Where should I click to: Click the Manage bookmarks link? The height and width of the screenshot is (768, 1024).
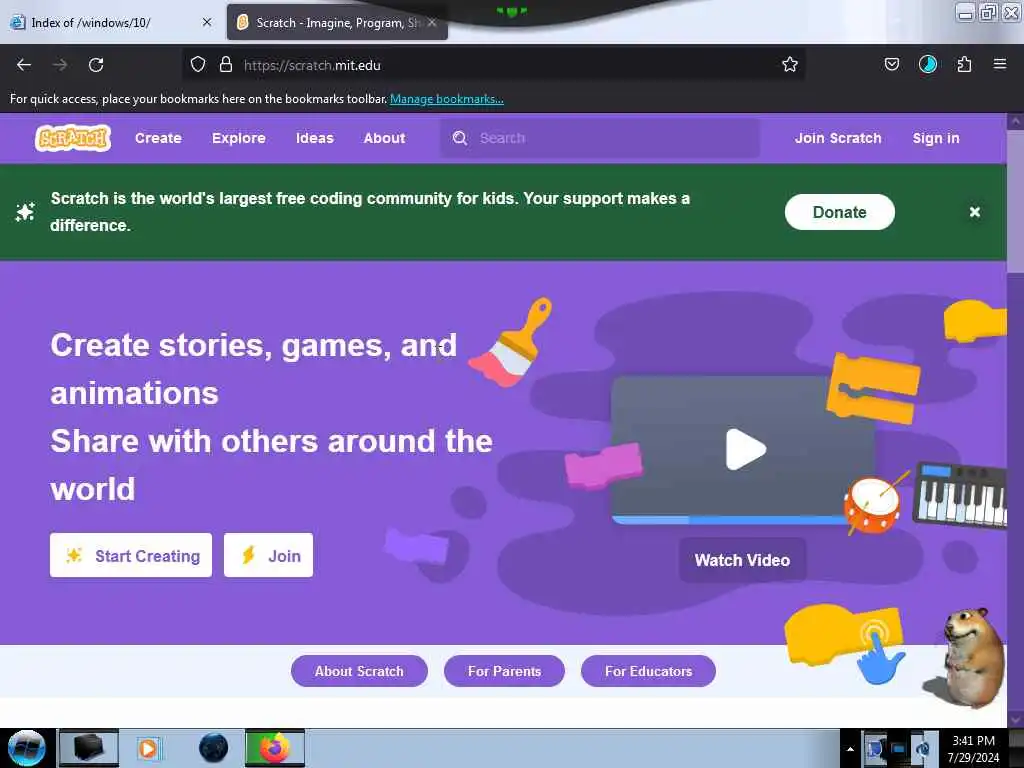coord(447,99)
